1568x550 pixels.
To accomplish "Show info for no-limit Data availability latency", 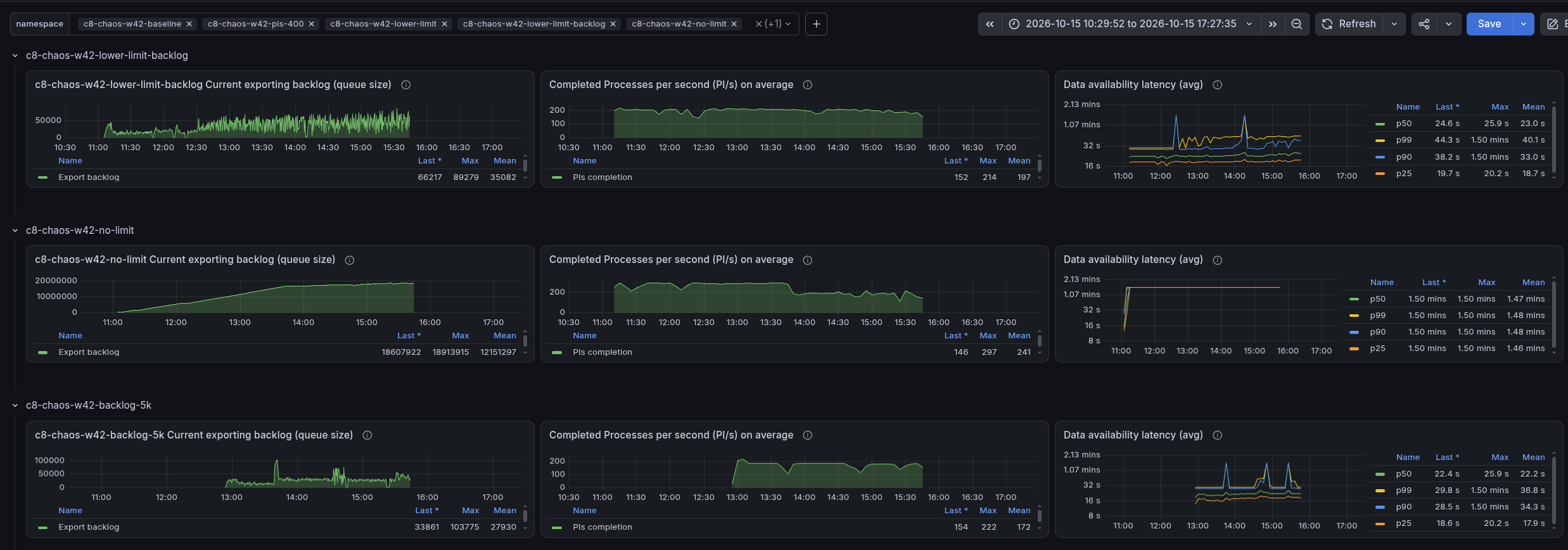I will coord(1218,260).
